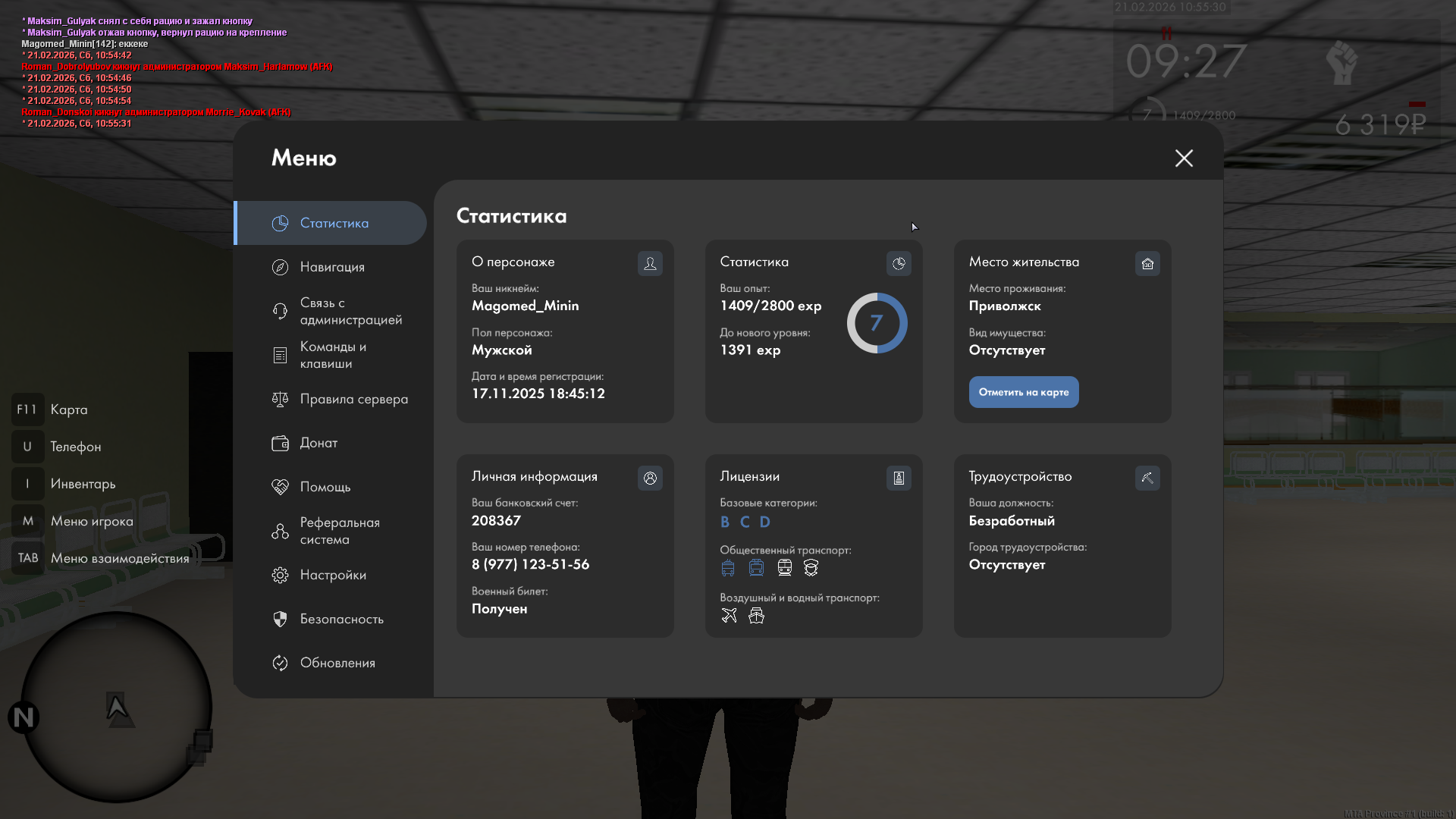This screenshot has height=819, width=1456.
Task: Click the ship license icon
Action: point(756,615)
